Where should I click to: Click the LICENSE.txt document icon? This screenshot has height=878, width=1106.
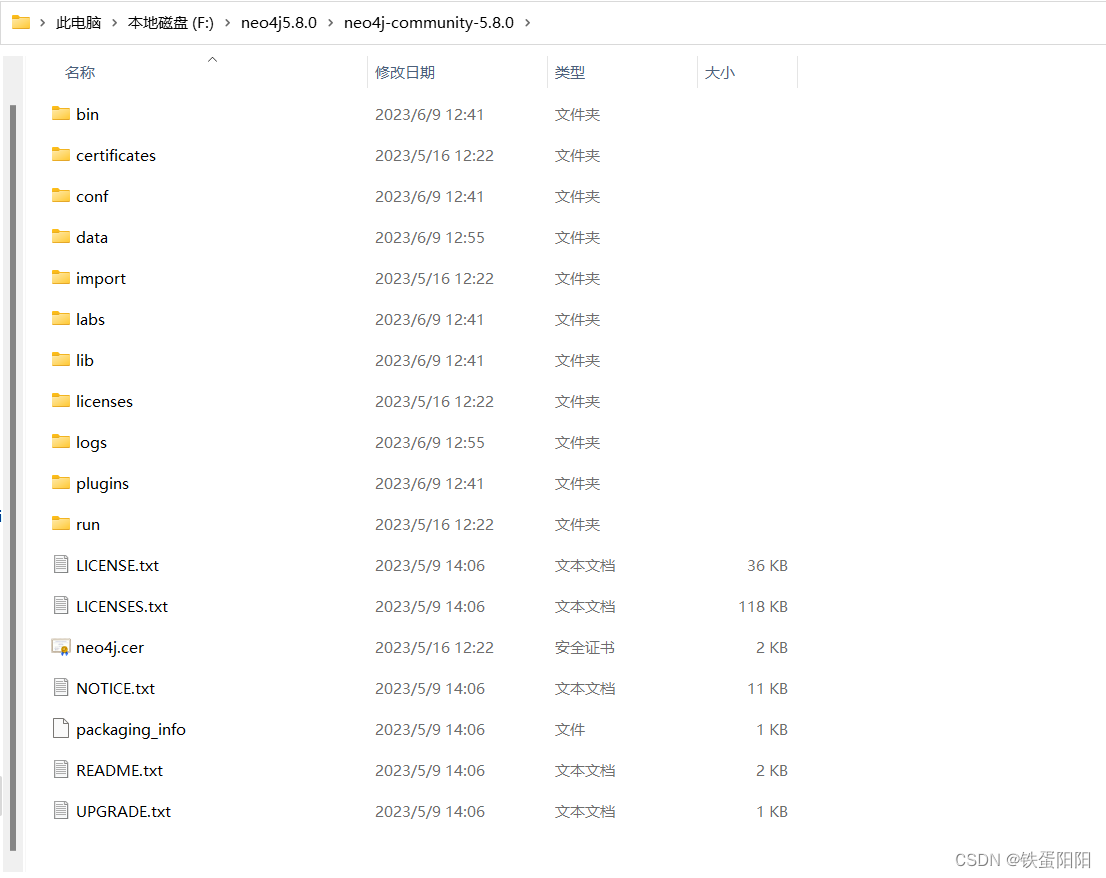click(x=61, y=564)
